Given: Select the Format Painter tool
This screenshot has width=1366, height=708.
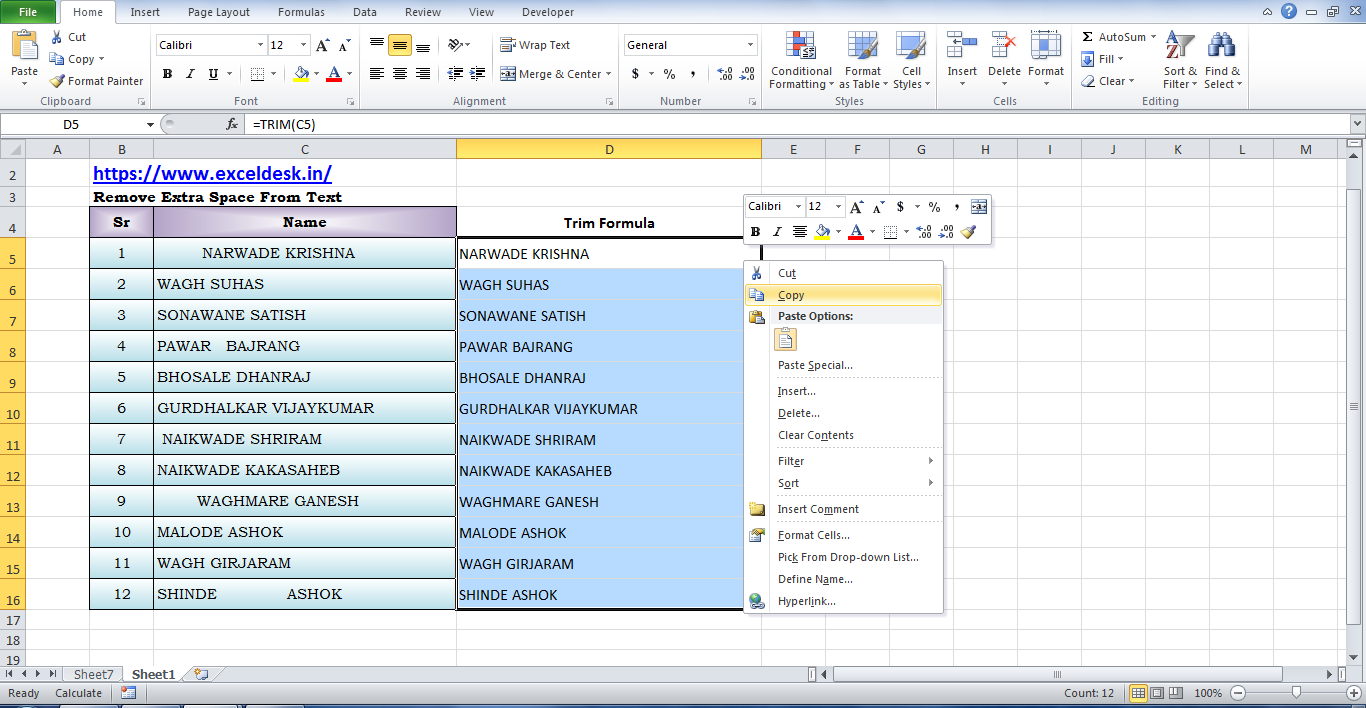Looking at the screenshot, I should (x=96, y=81).
